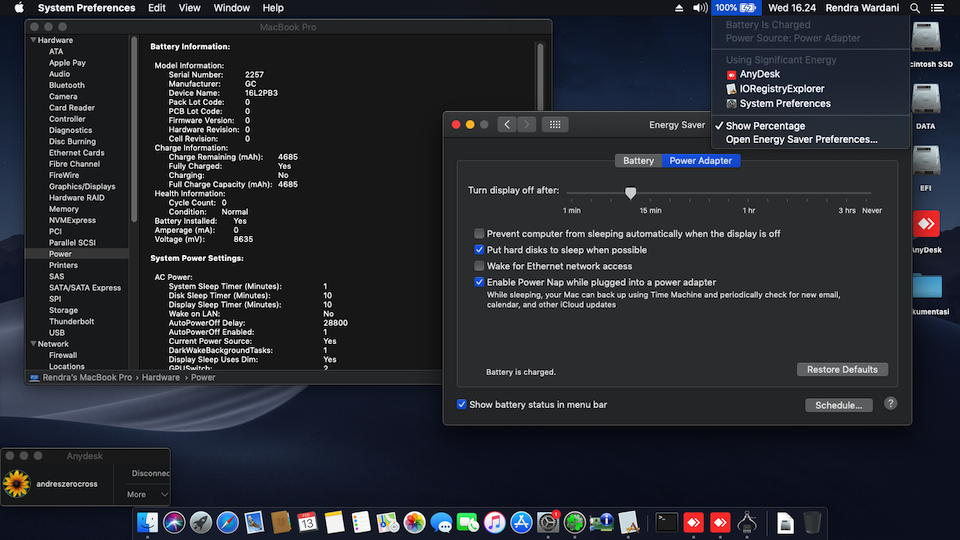
Task: Click System Preferences gear in Dock
Action: 548,522
